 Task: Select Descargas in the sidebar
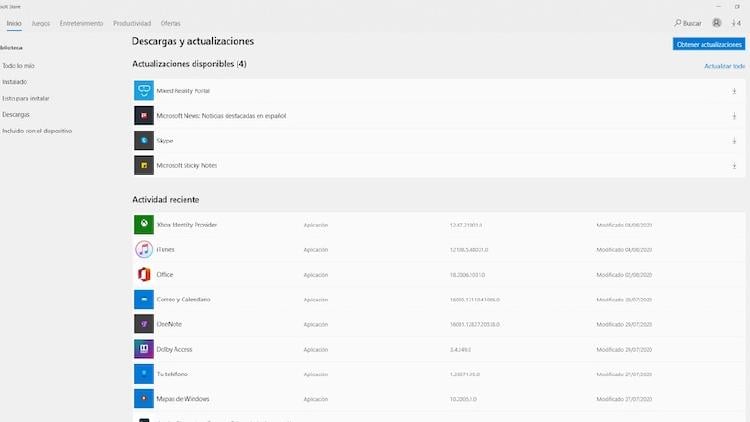(x=16, y=114)
